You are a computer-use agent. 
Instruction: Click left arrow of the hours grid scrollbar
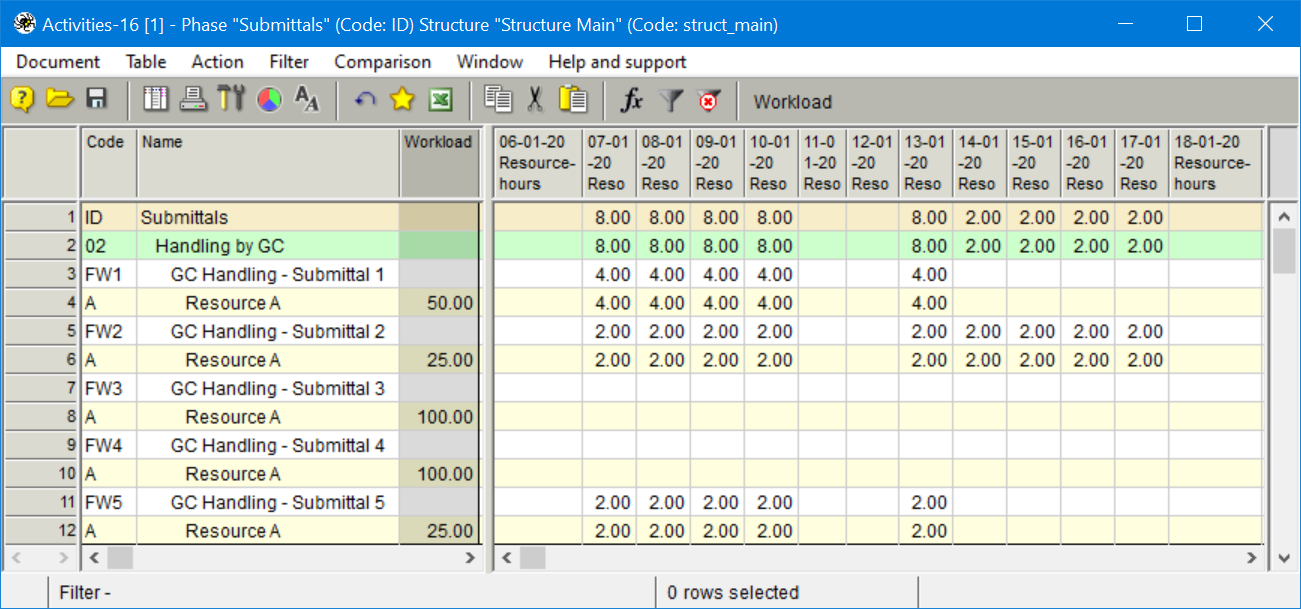click(507, 557)
